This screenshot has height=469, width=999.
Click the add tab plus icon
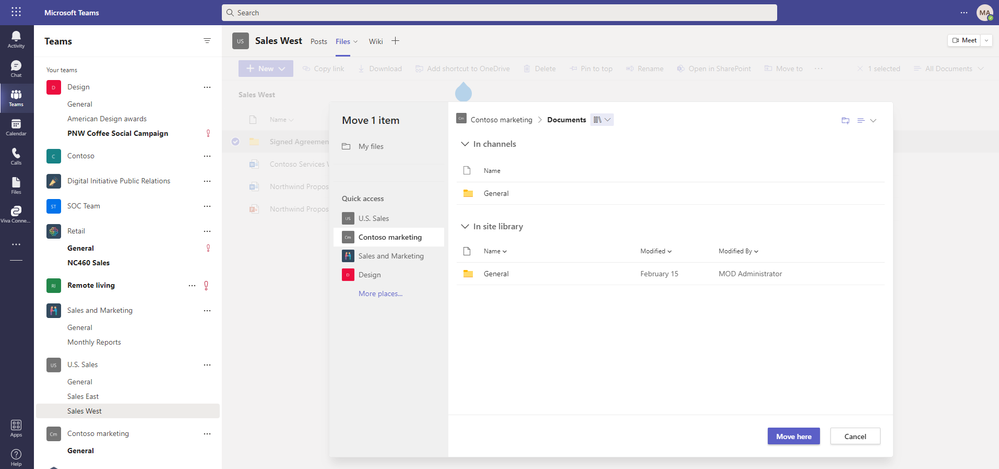point(395,41)
